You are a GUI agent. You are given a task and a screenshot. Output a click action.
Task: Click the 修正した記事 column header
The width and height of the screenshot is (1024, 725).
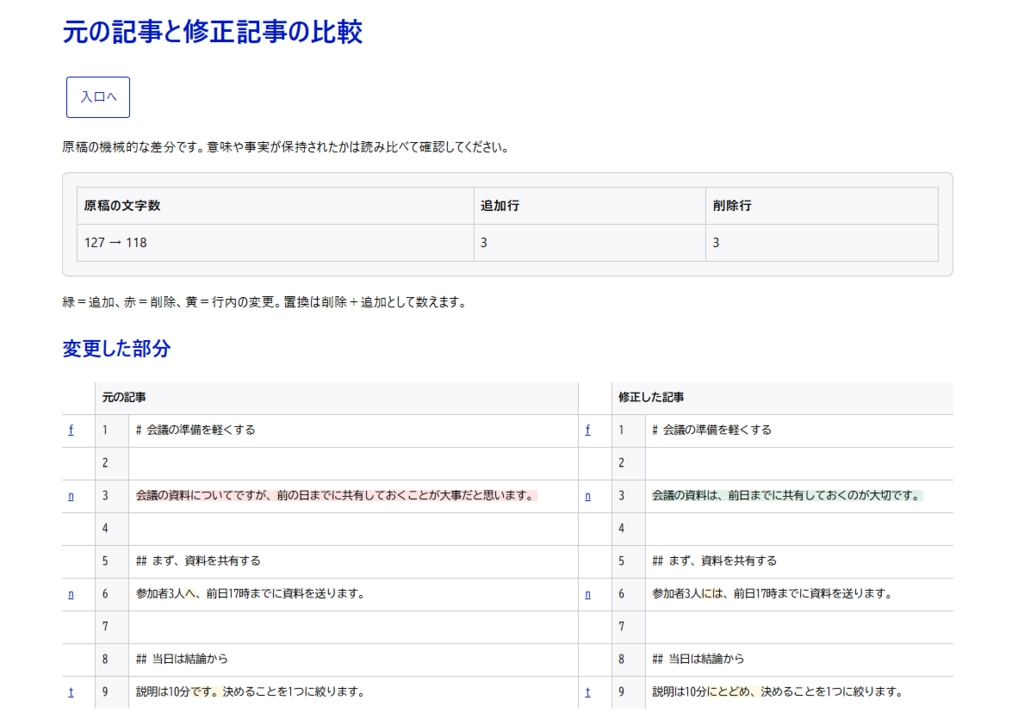[x=782, y=398]
